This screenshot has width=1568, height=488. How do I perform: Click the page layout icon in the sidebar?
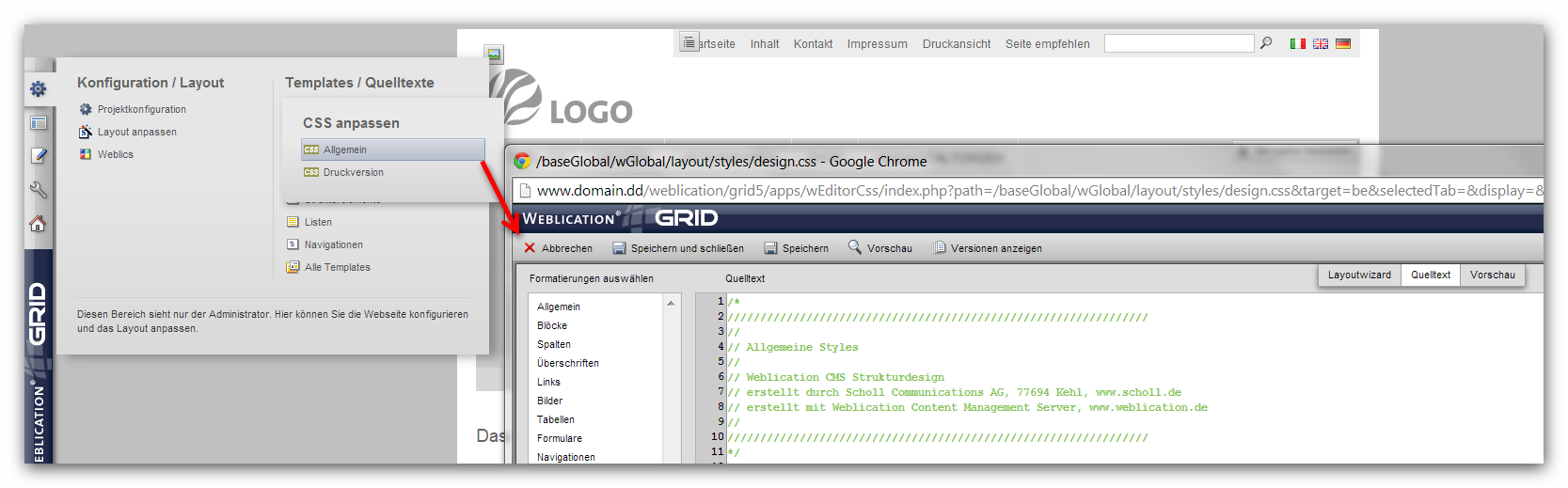click(x=39, y=123)
